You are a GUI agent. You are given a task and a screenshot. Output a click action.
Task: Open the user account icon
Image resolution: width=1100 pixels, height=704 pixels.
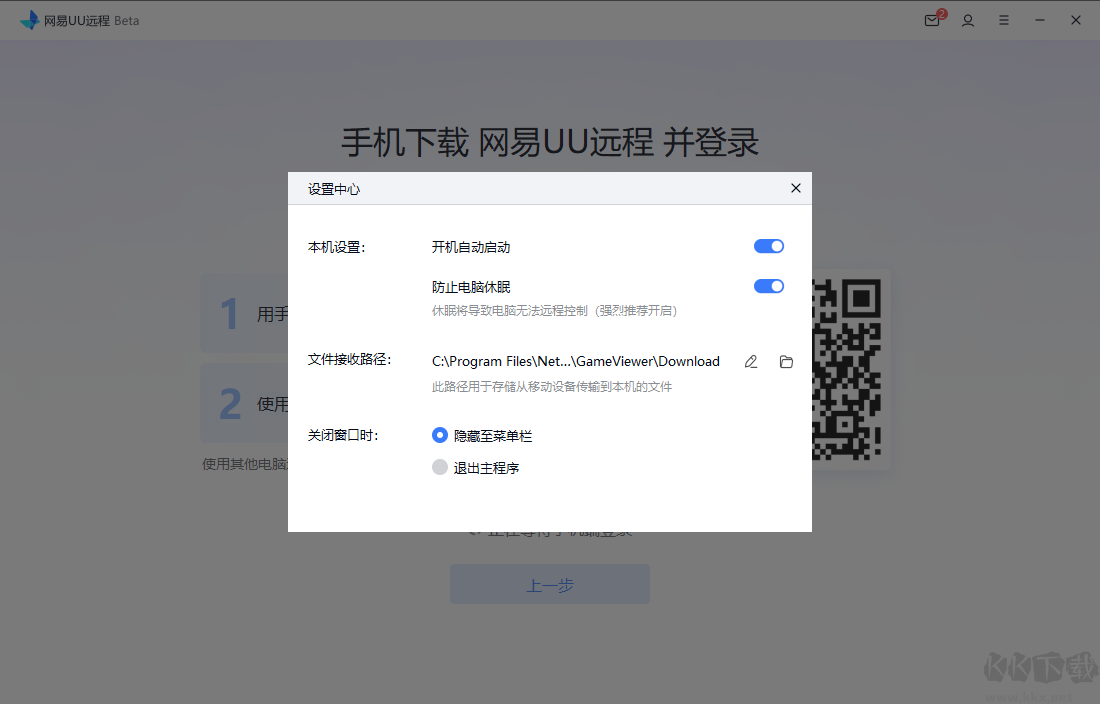[x=968, y=20]
